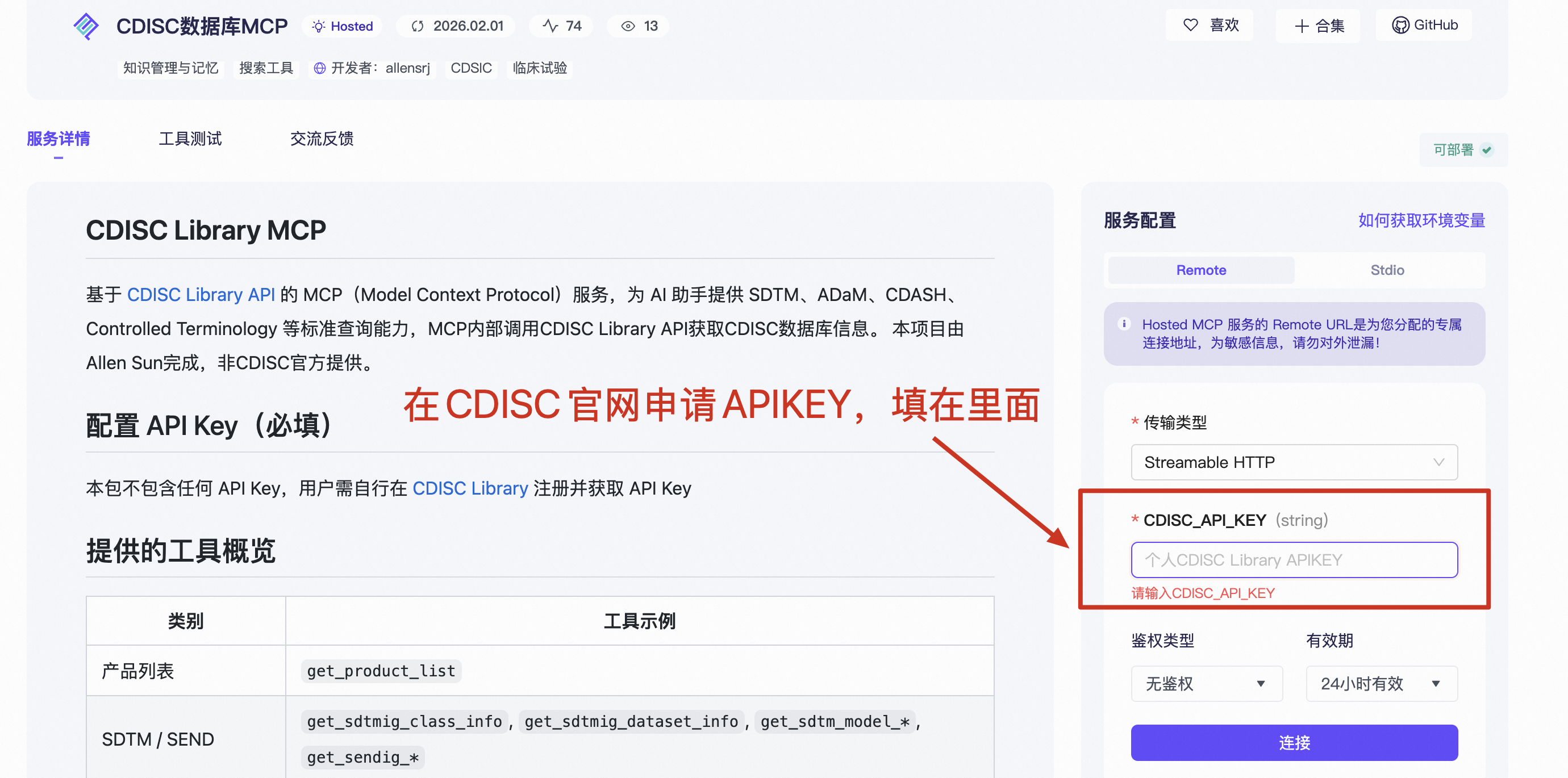The width and height of the screenshot is (1568, 778).
Task: Click the globe icon beside developer name
Action: [319, 68]
